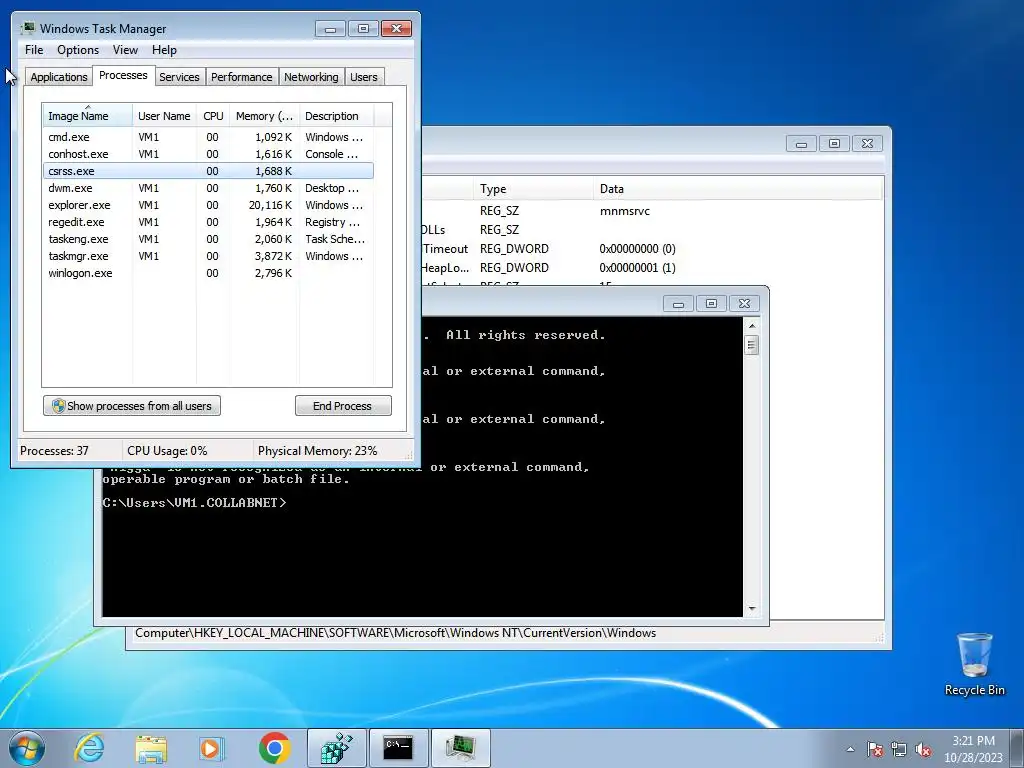This screenshot has width=1024, height=768.
Task: Click the End Process button
Action: [343, 406]
